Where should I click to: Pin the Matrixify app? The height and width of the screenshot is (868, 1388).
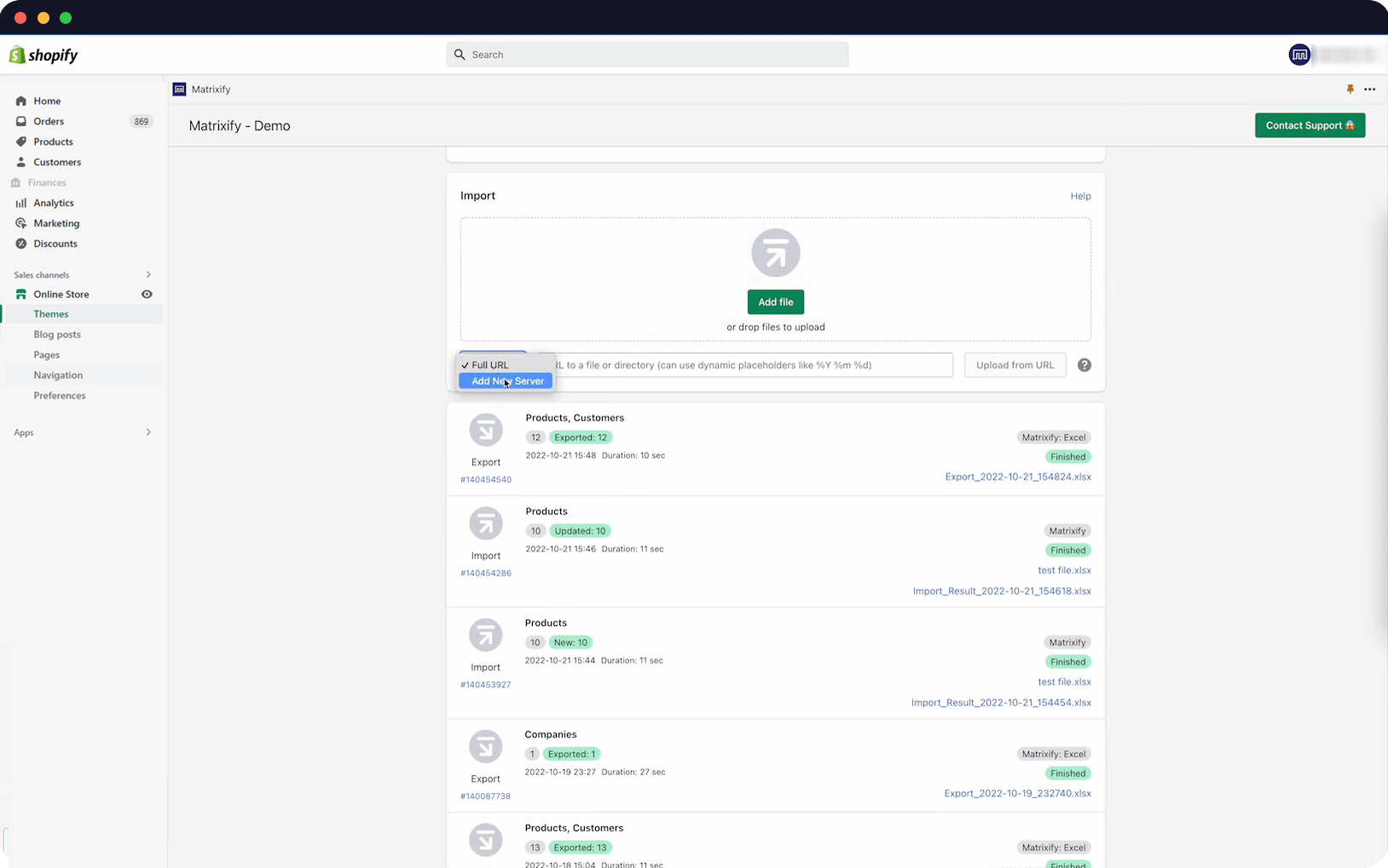(1350, 90)
